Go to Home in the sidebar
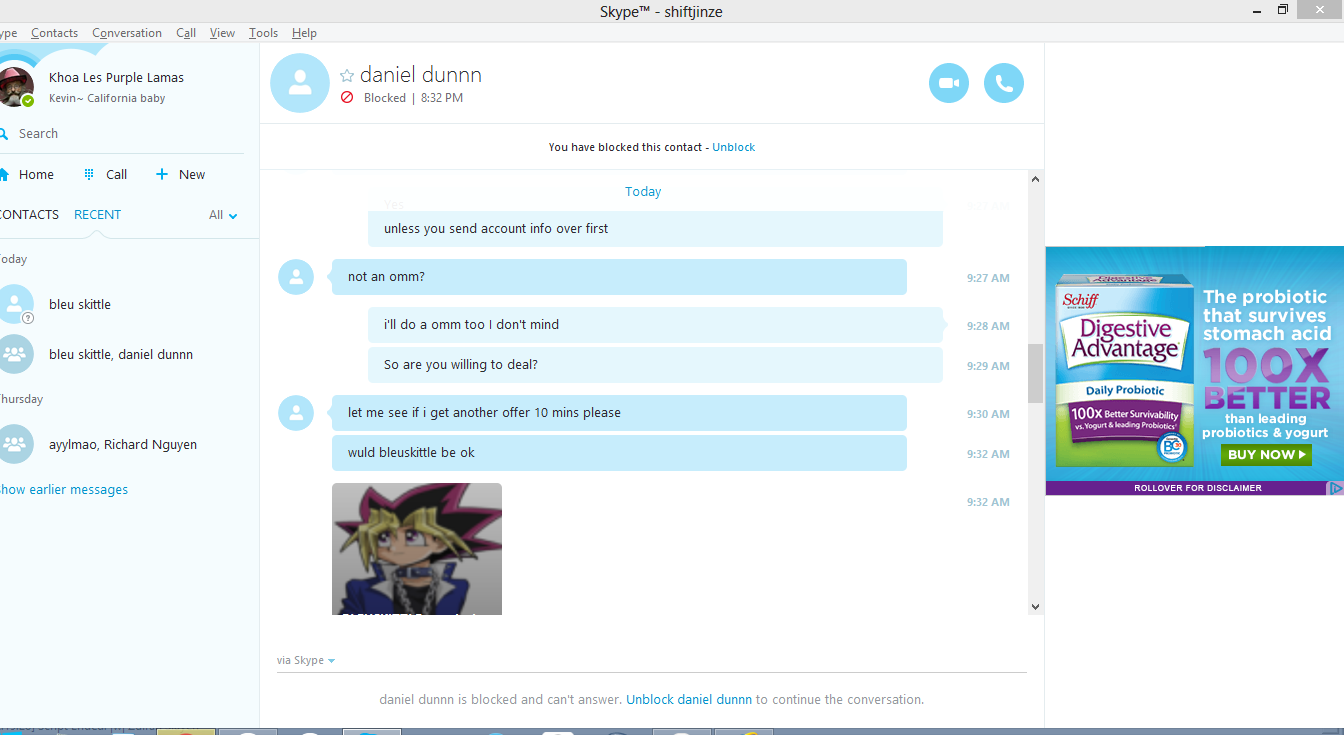The width and height of the screenshot is (1344, 735). pyautogui.click(x=27, y=174)
